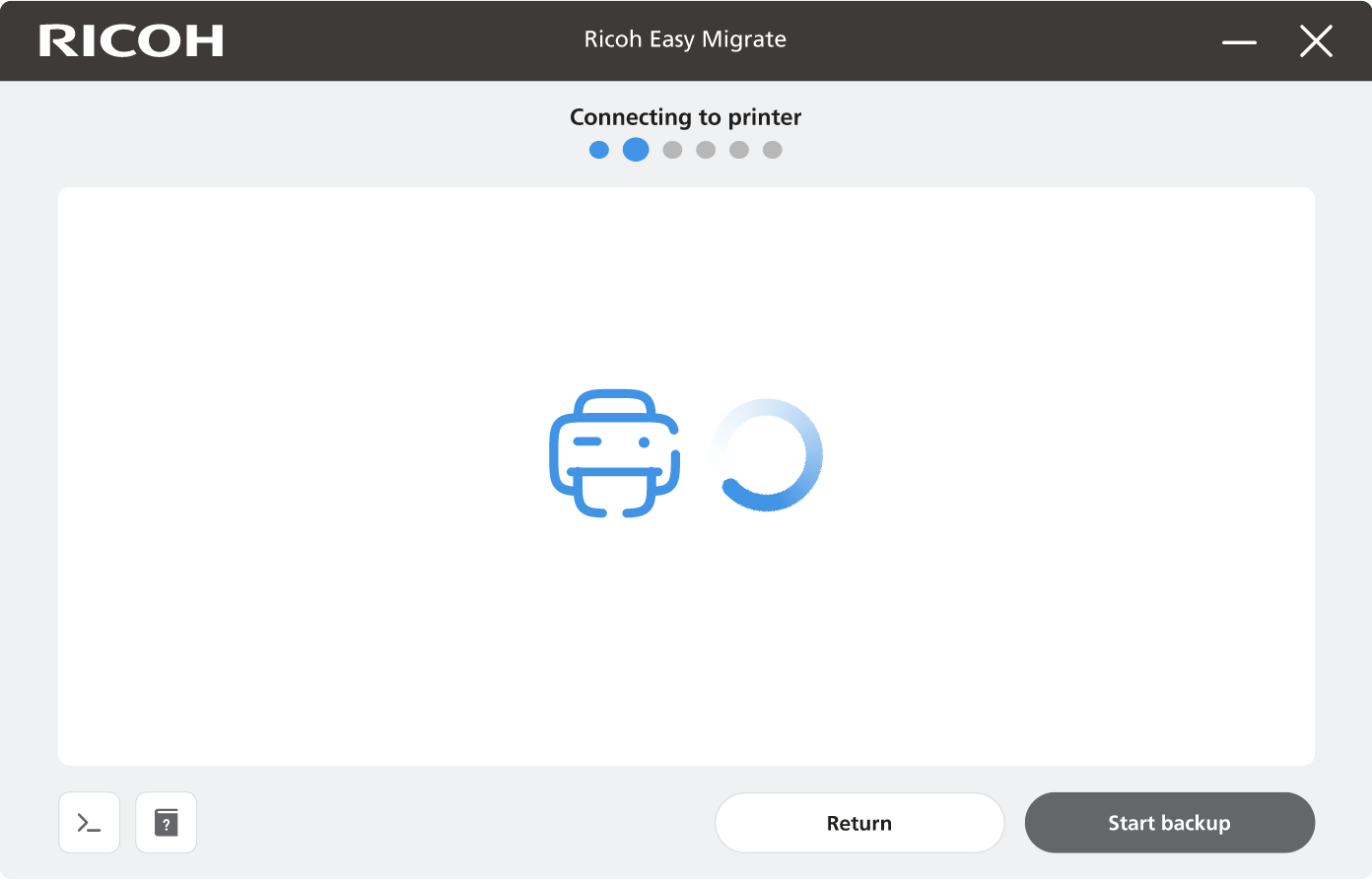1372x882 pixels.
Task: Open the help guide book icon
Action: (166, 823)
